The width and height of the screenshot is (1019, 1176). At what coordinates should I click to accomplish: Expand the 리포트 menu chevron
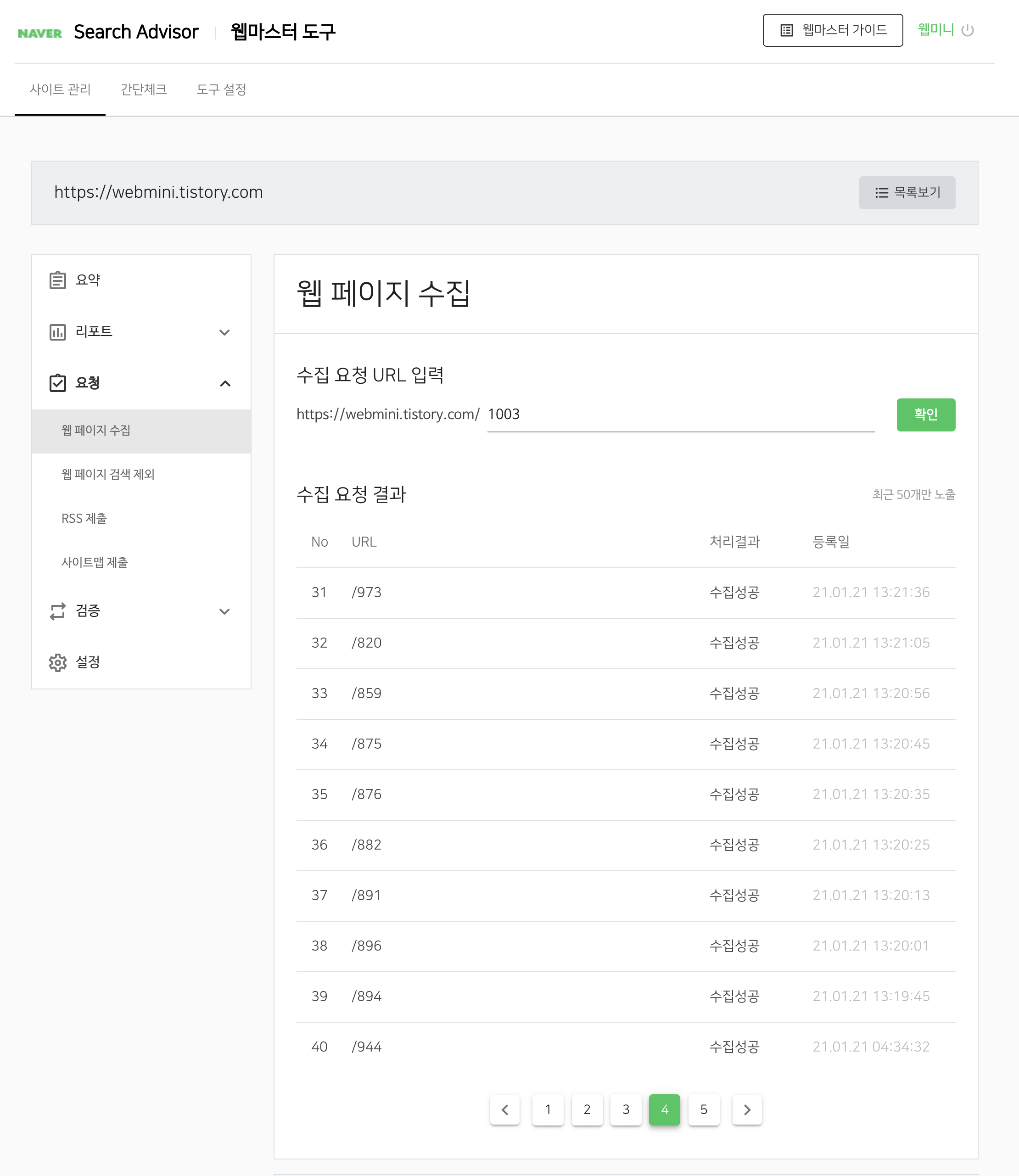click(x=224, y=332)
